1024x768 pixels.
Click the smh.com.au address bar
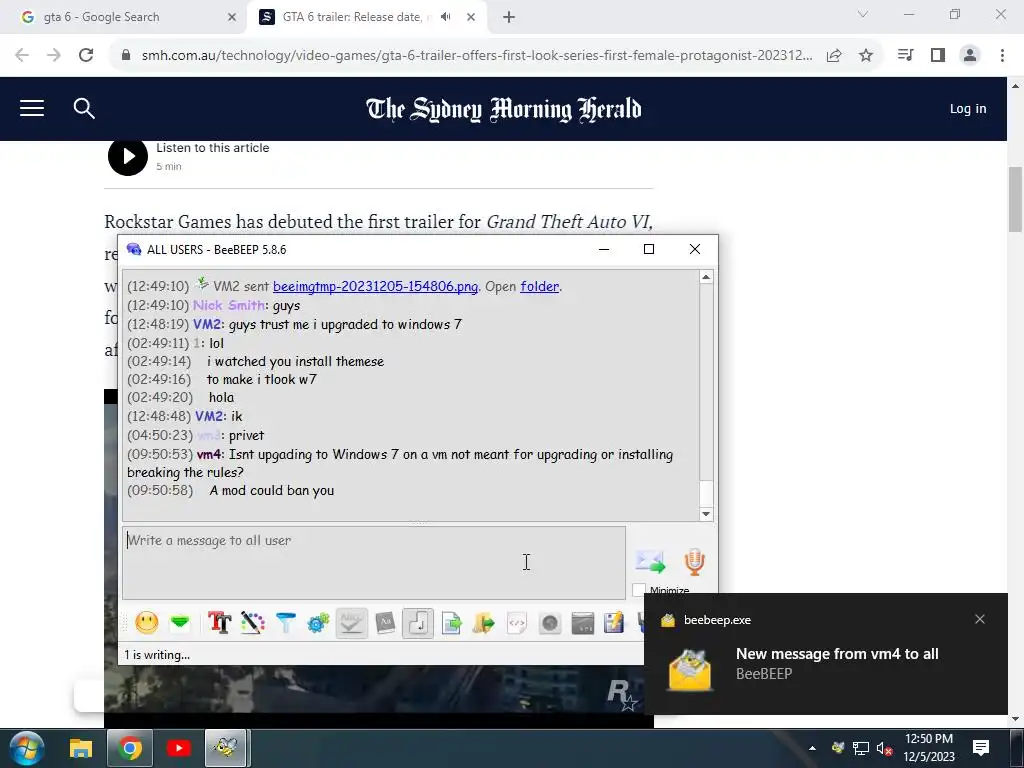click(x=477, y=56)
